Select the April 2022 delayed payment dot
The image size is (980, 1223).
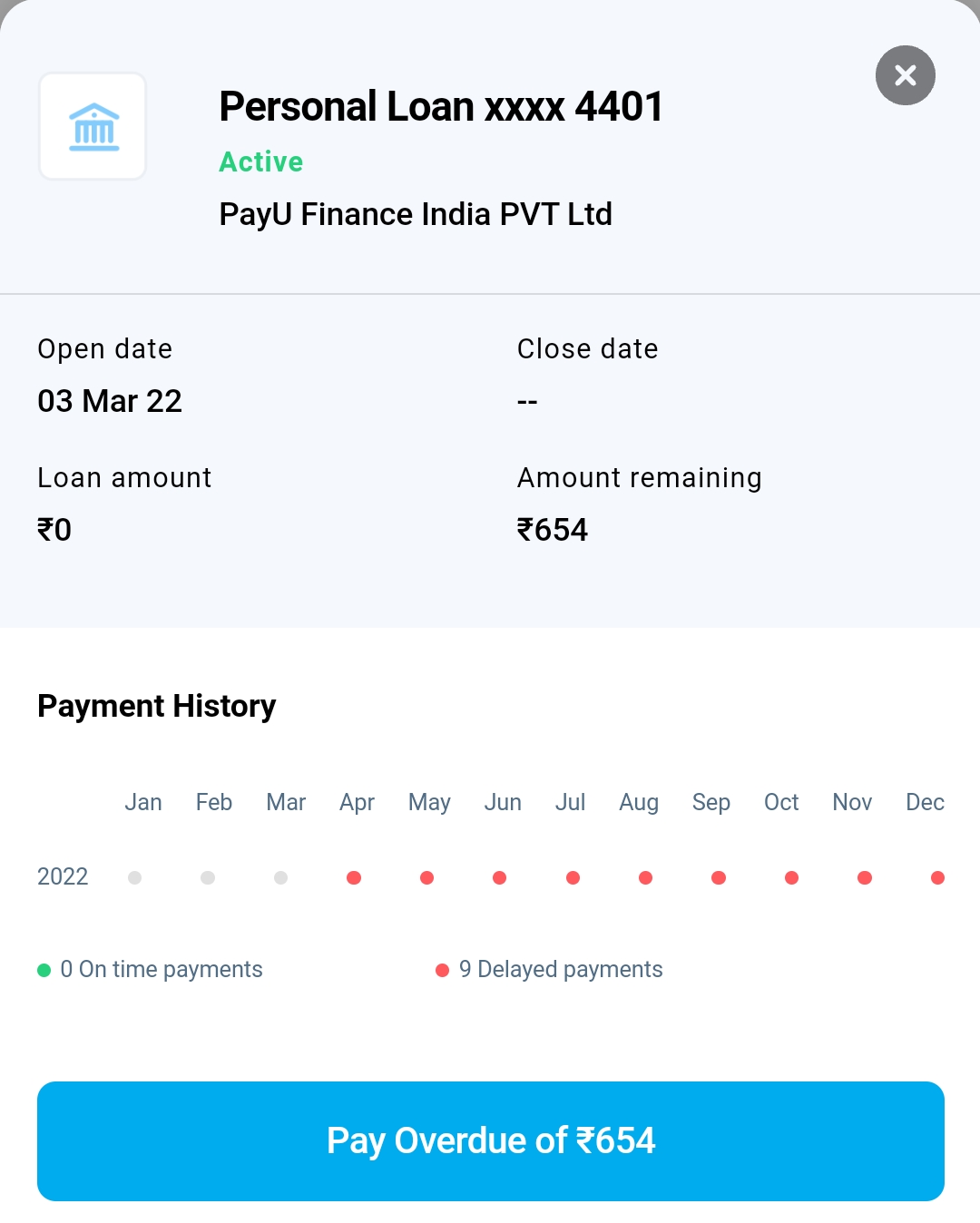click(x=354, y=877)
